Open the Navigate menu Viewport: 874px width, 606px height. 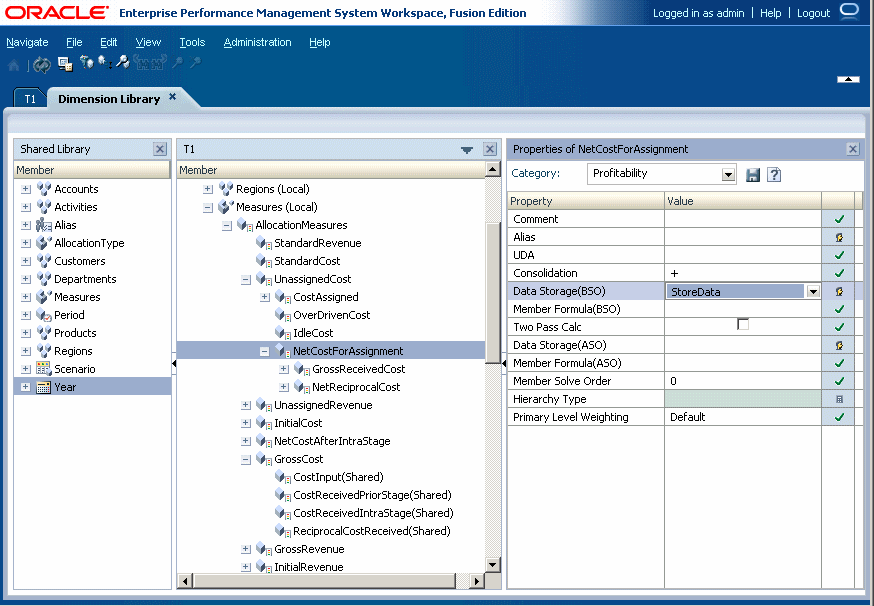point(27,42)
